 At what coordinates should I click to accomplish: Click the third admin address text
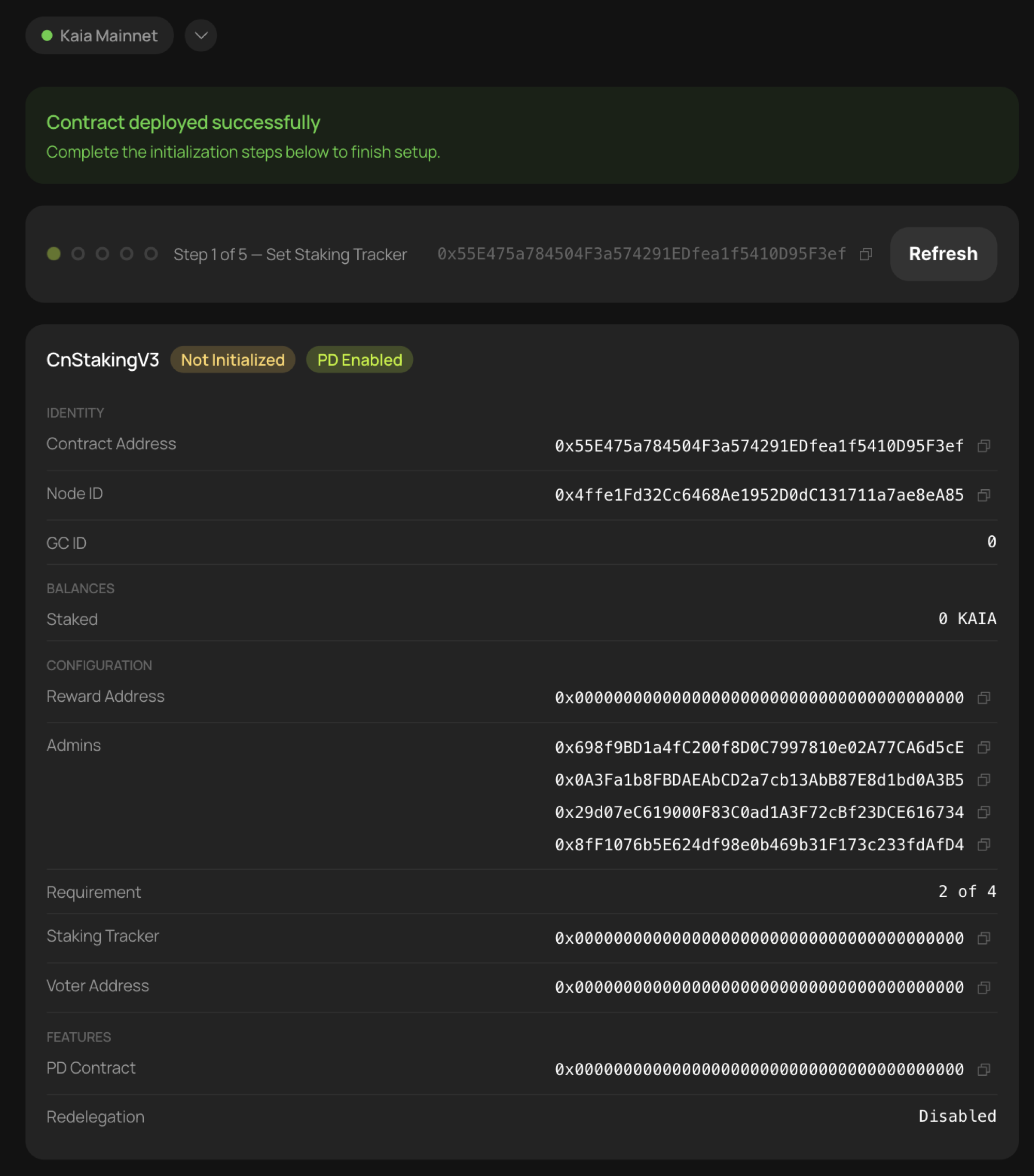tap(758, 812)
